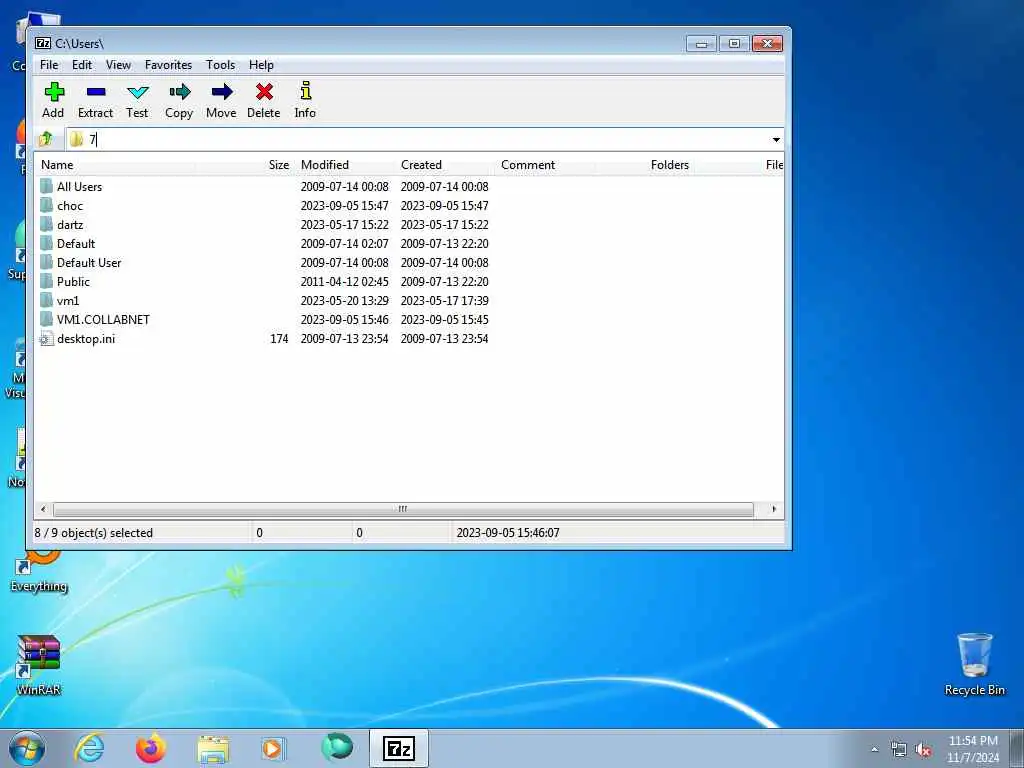
Task: Open the File menu
Action: 49,65
